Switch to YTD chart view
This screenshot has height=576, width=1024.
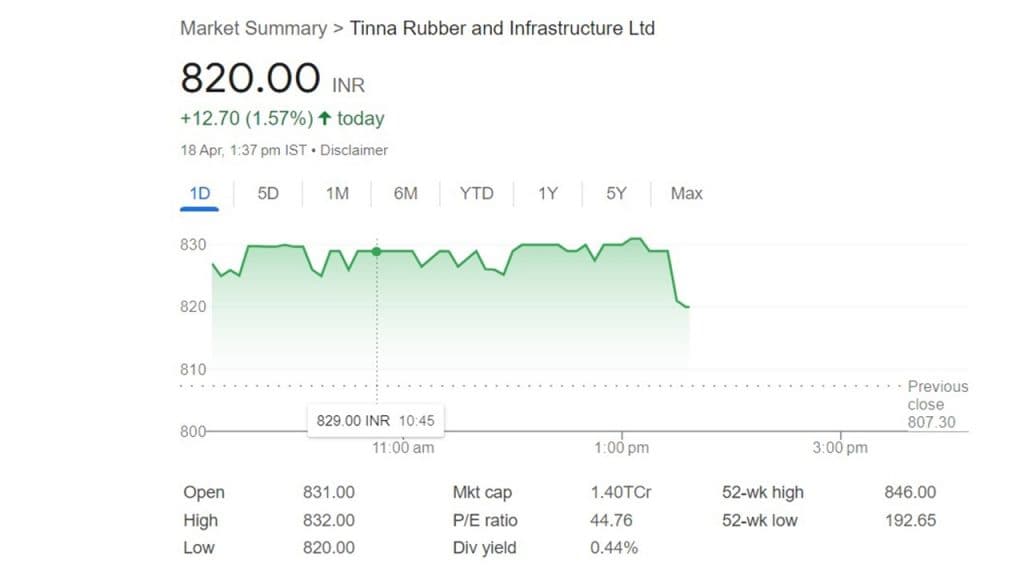point(476,193)
